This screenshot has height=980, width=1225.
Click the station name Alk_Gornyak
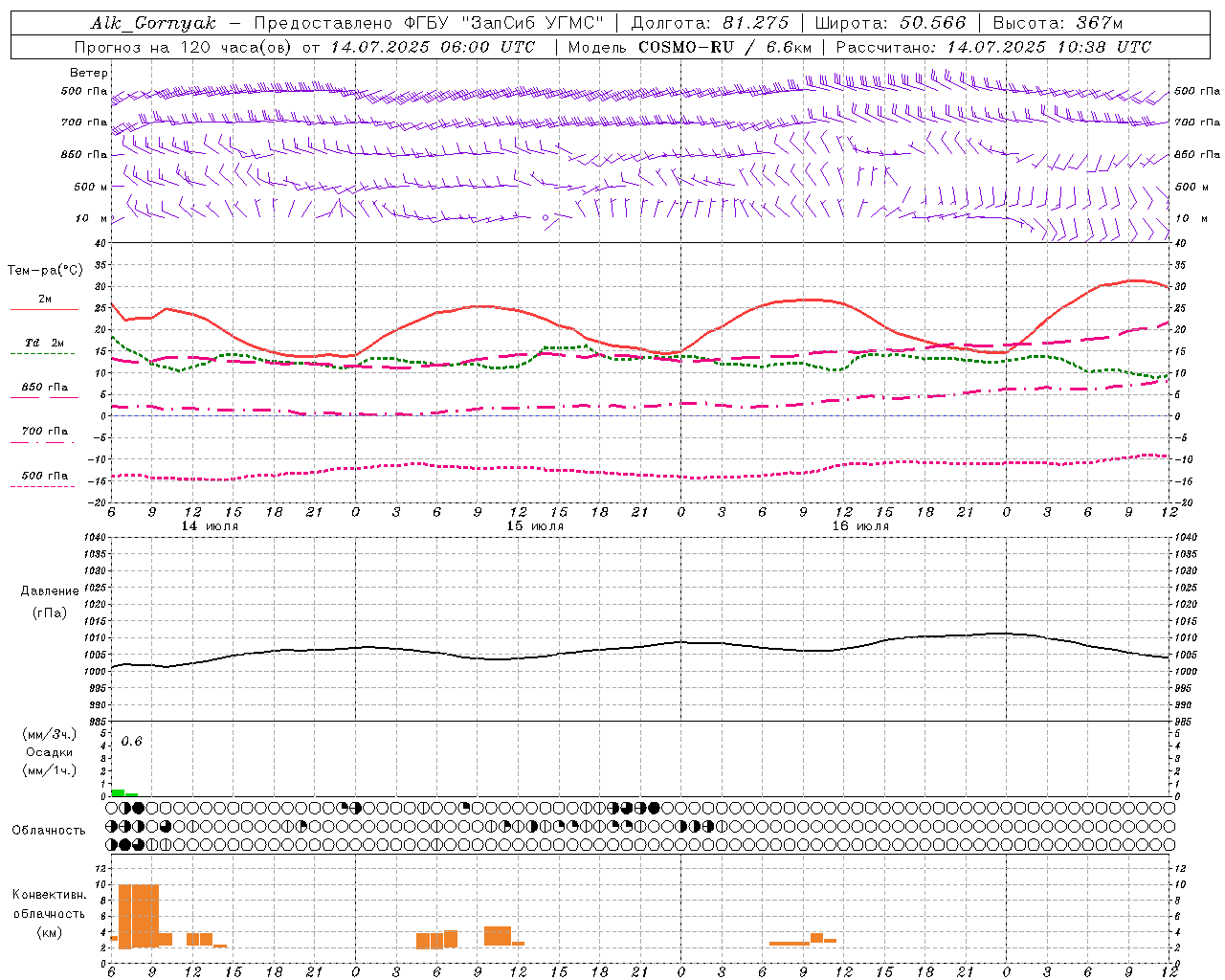[x=153, y=23]
